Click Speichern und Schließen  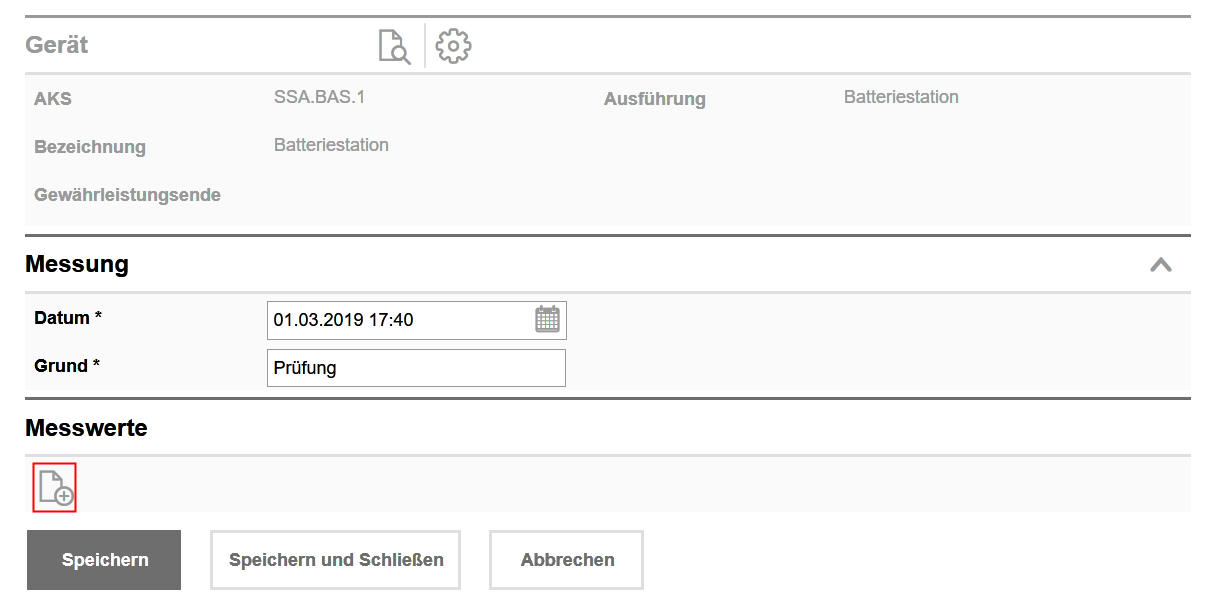click(x=334, y=560)
